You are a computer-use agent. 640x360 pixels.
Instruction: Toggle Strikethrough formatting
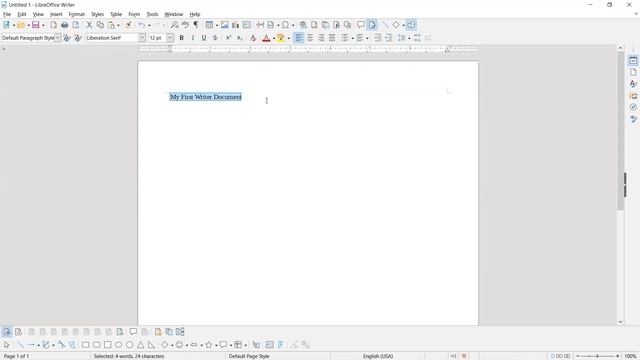click(215, 38)
